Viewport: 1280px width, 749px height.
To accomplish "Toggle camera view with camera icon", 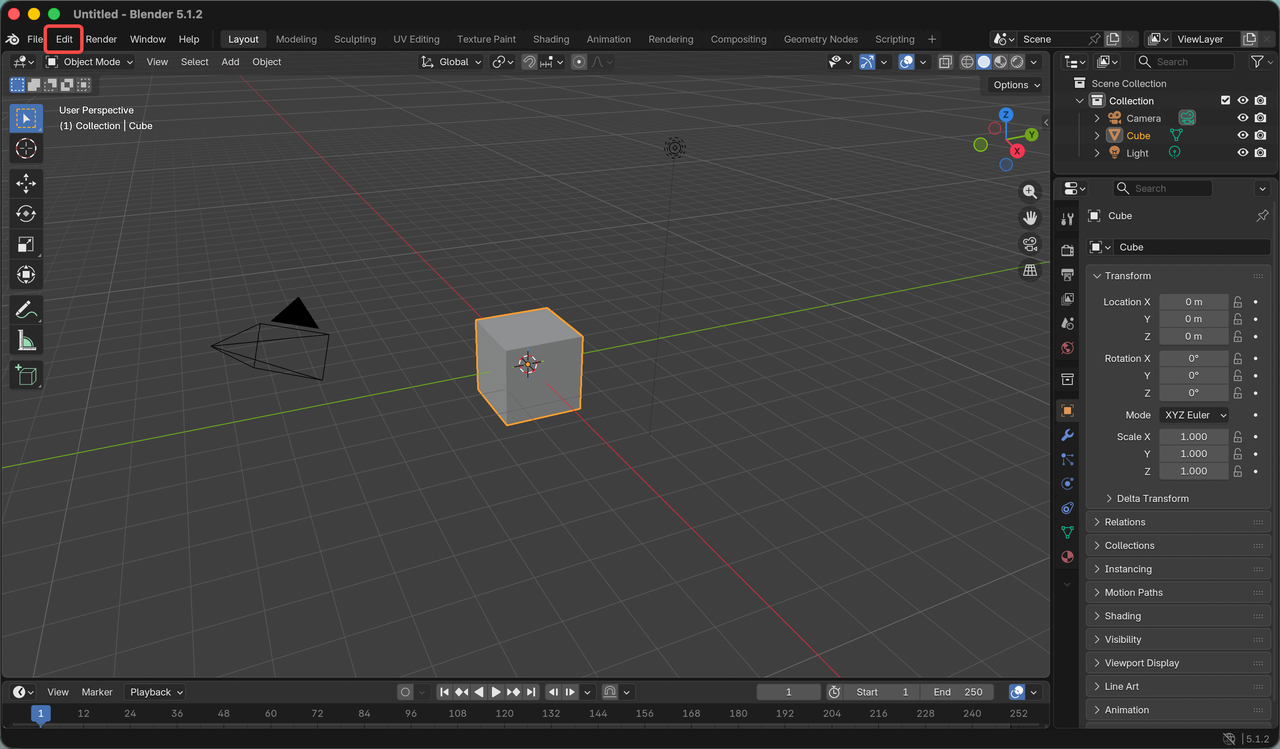I will click(x=1030, y=244).
